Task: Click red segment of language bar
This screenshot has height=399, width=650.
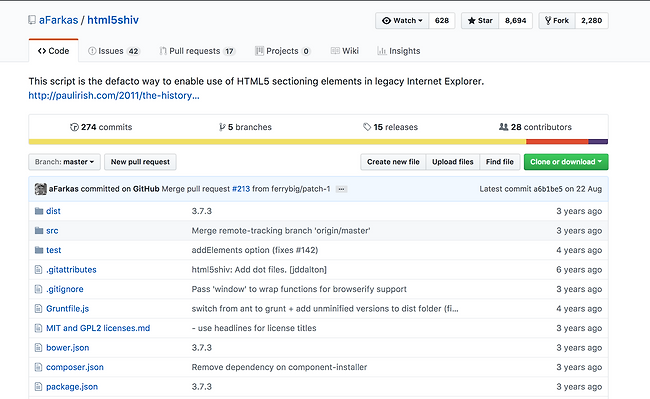Action: [557, 142]
